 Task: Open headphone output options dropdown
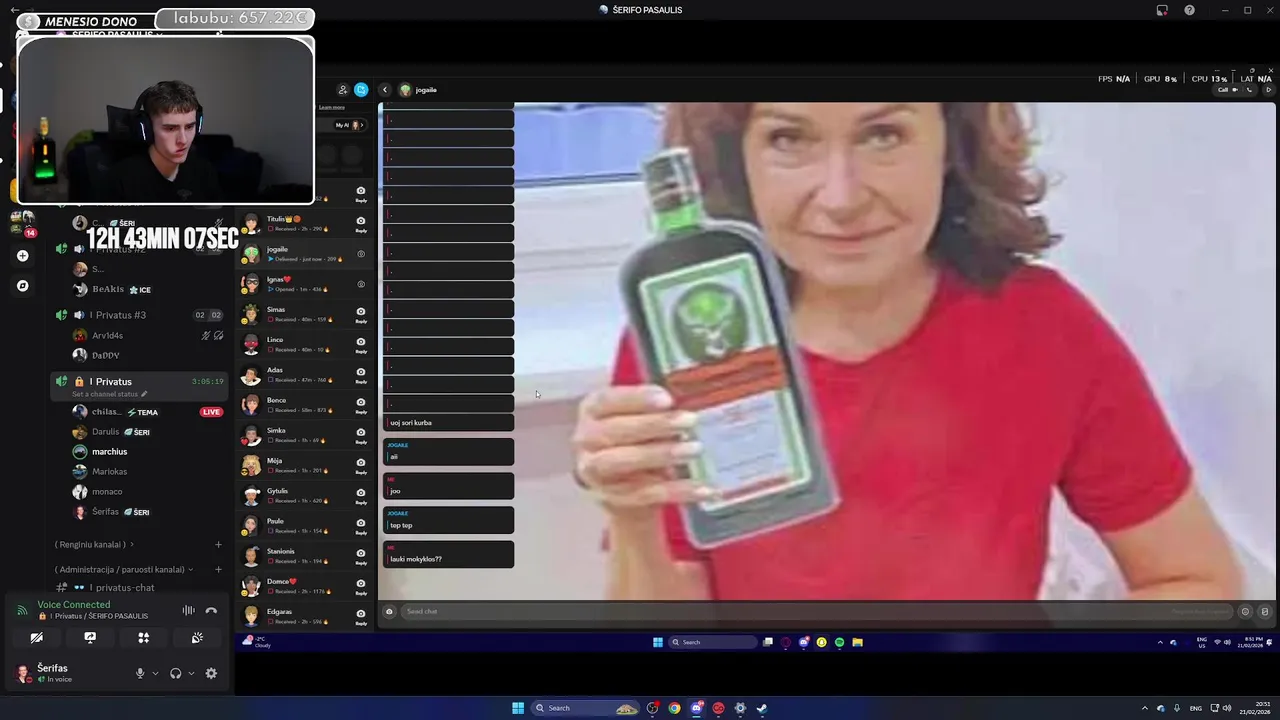[190, 674]
